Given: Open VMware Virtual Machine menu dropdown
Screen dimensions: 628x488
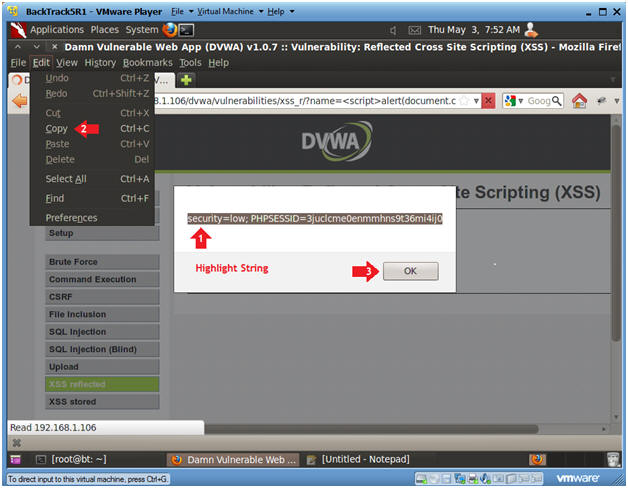Looking at the screenshot, I should coord(230,12).
